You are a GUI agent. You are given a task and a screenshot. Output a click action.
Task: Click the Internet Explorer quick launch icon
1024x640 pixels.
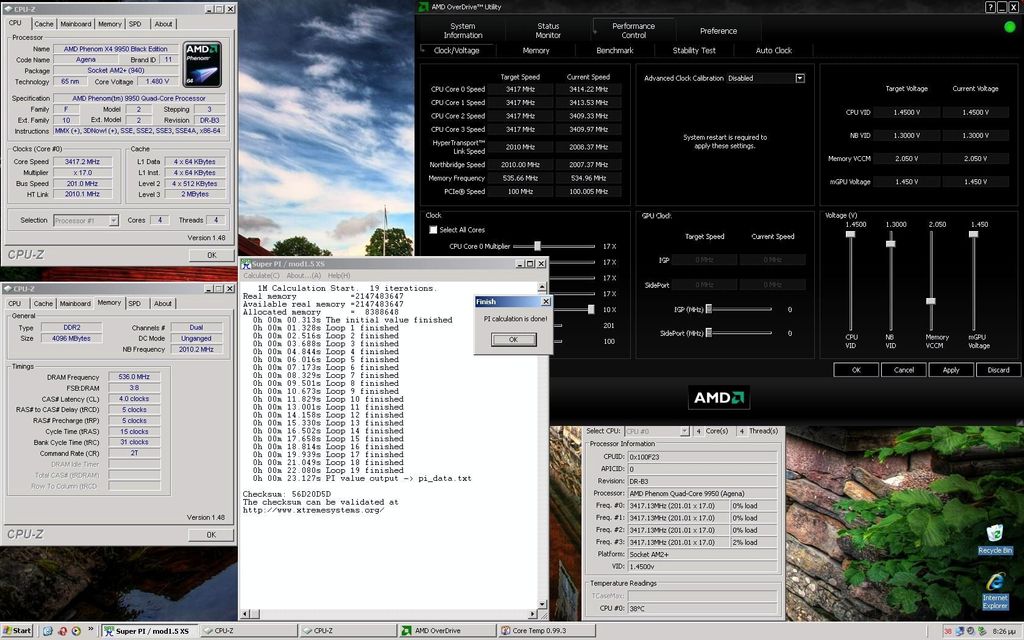(48, 631)
